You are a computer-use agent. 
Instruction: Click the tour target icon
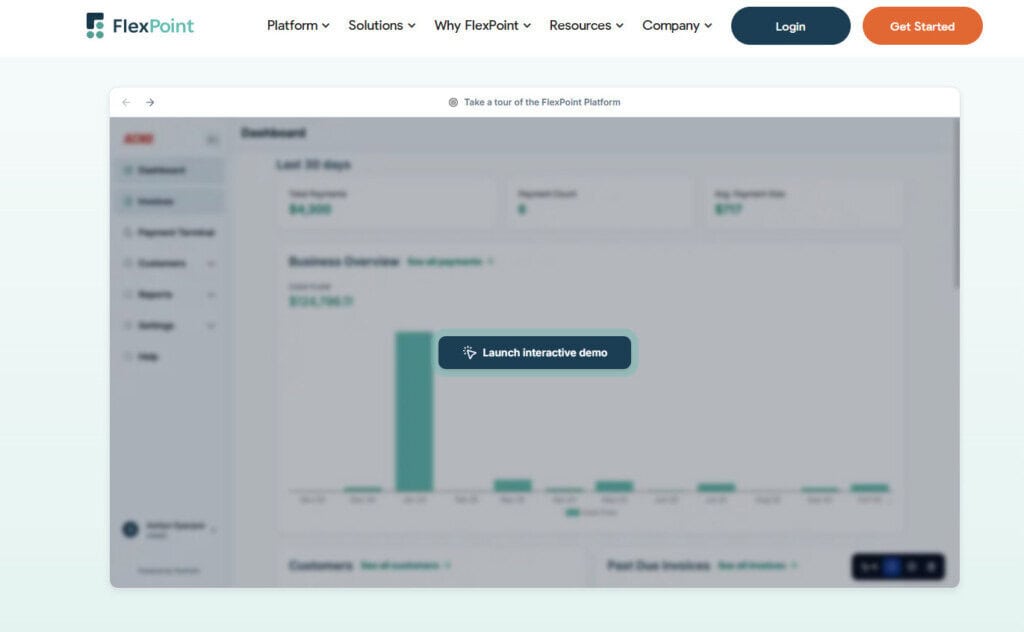[453, 102]
